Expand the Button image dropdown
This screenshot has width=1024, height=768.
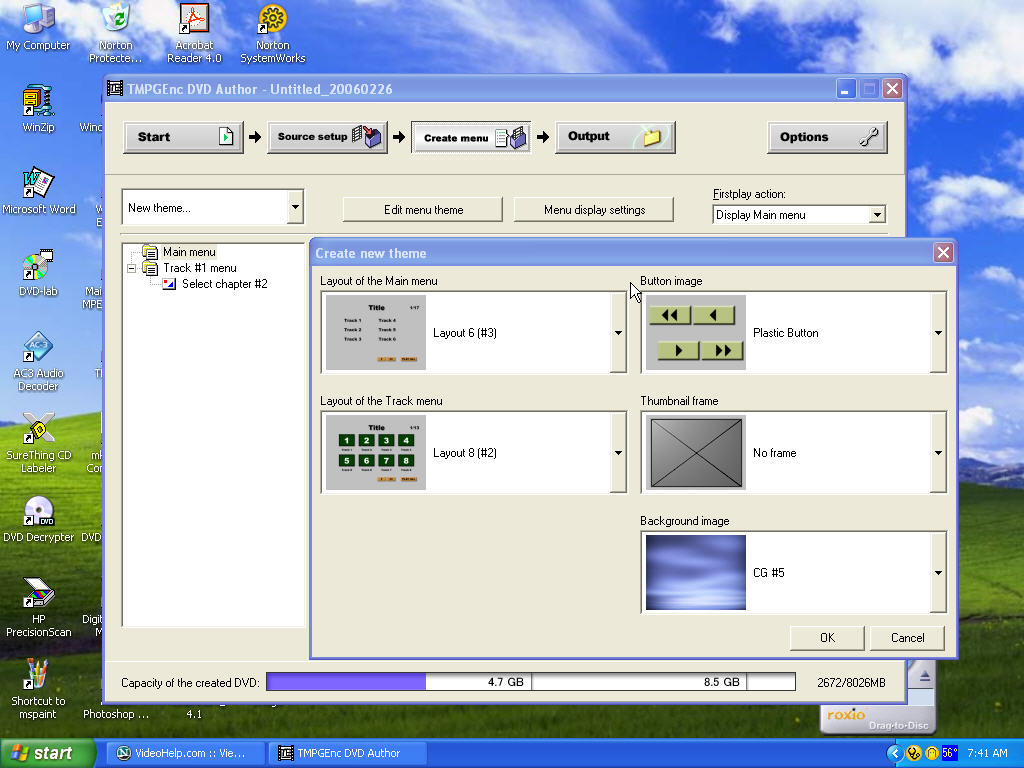coord(938,333)
